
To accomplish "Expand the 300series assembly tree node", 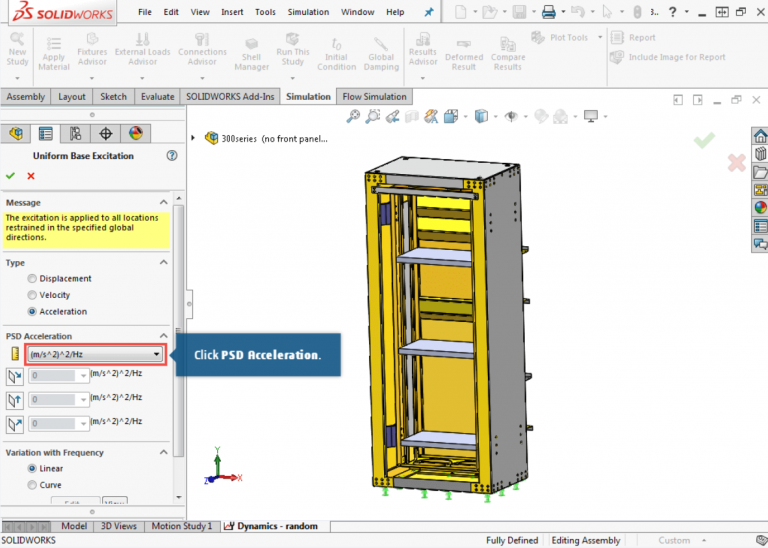I will coord(195,138).
